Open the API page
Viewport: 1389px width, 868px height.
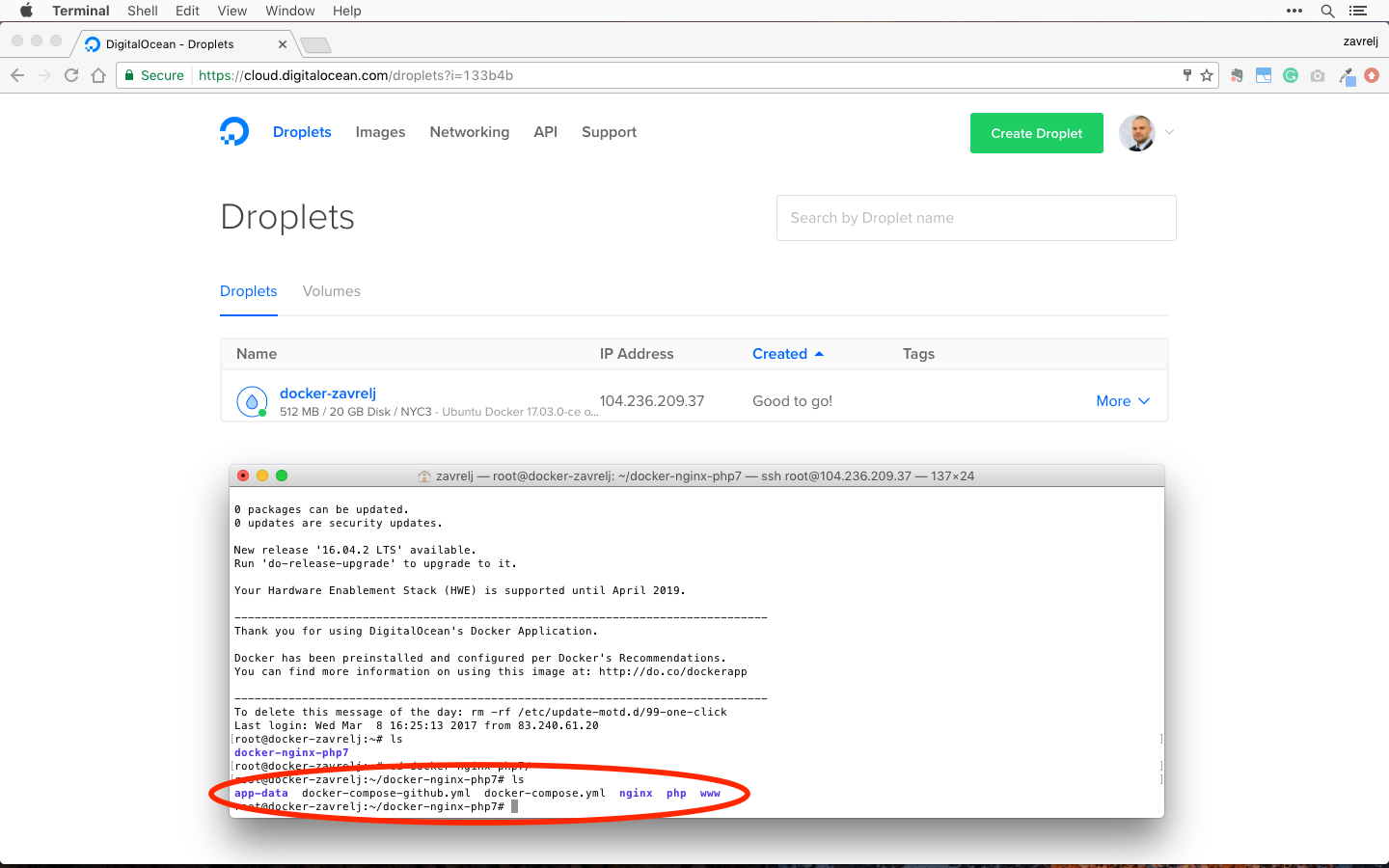[546, 132]
